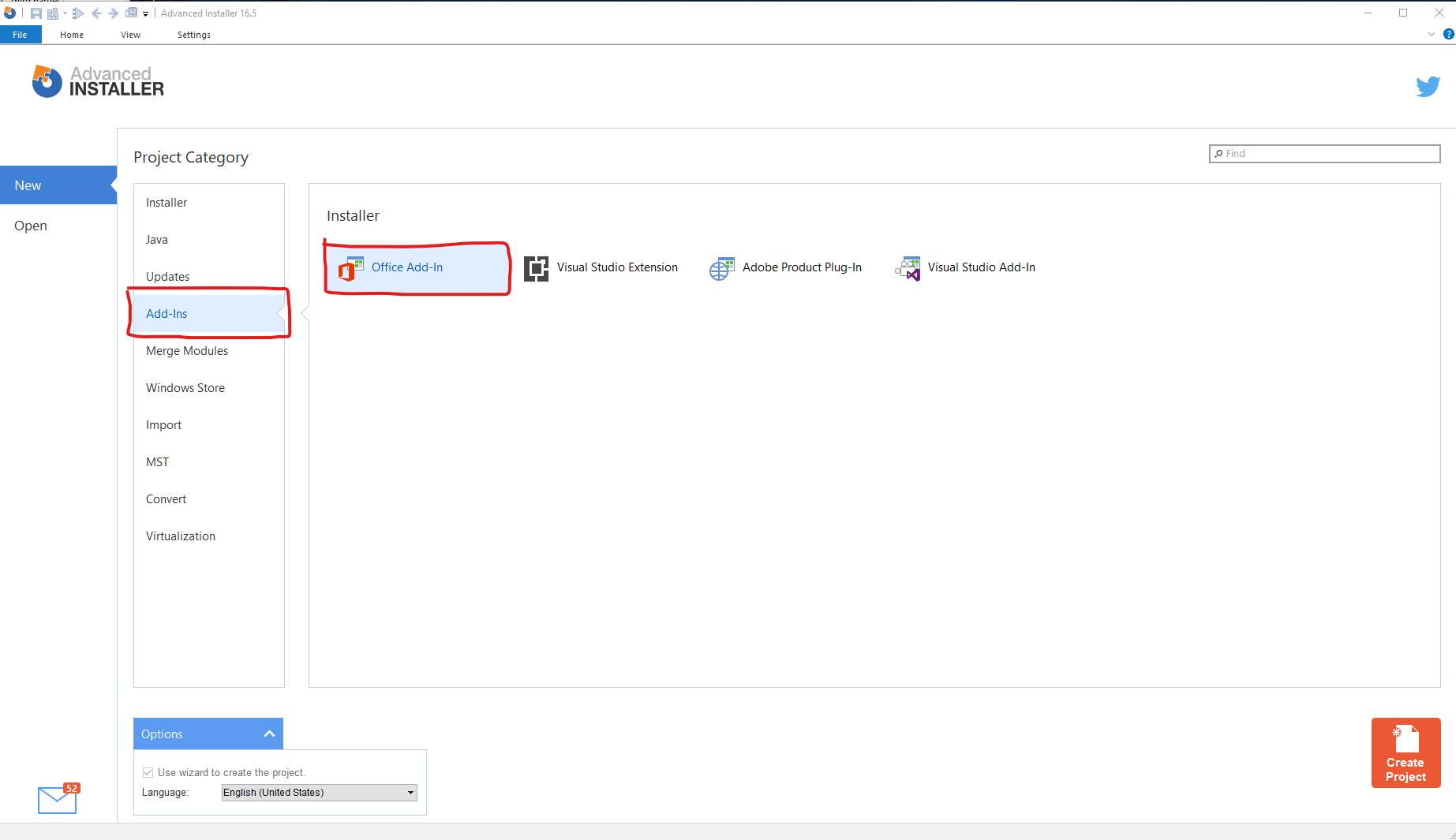
Task: Select the Visual Studio Extension icon
Action: click(x=536, y=268)
